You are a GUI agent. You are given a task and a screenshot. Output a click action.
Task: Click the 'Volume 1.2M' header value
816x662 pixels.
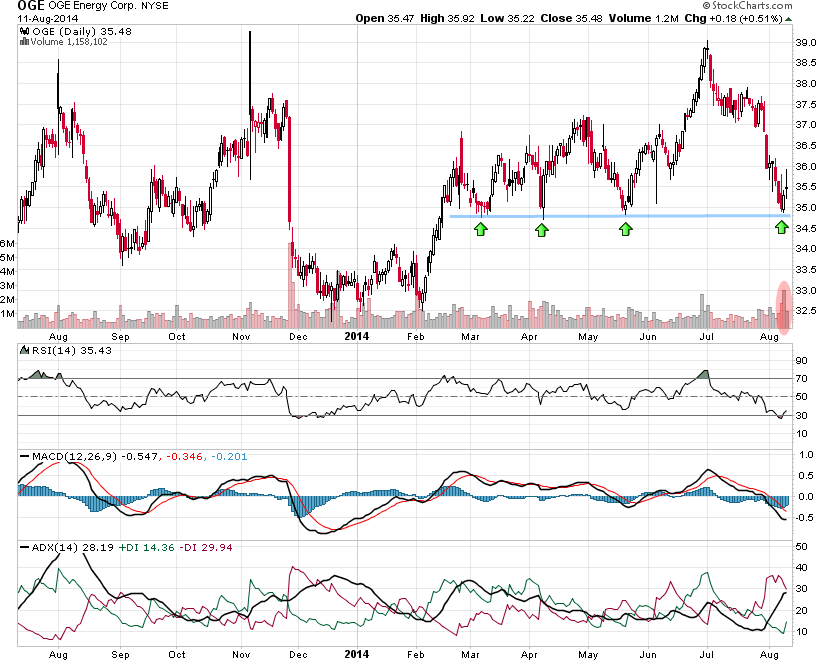point(644,18)
